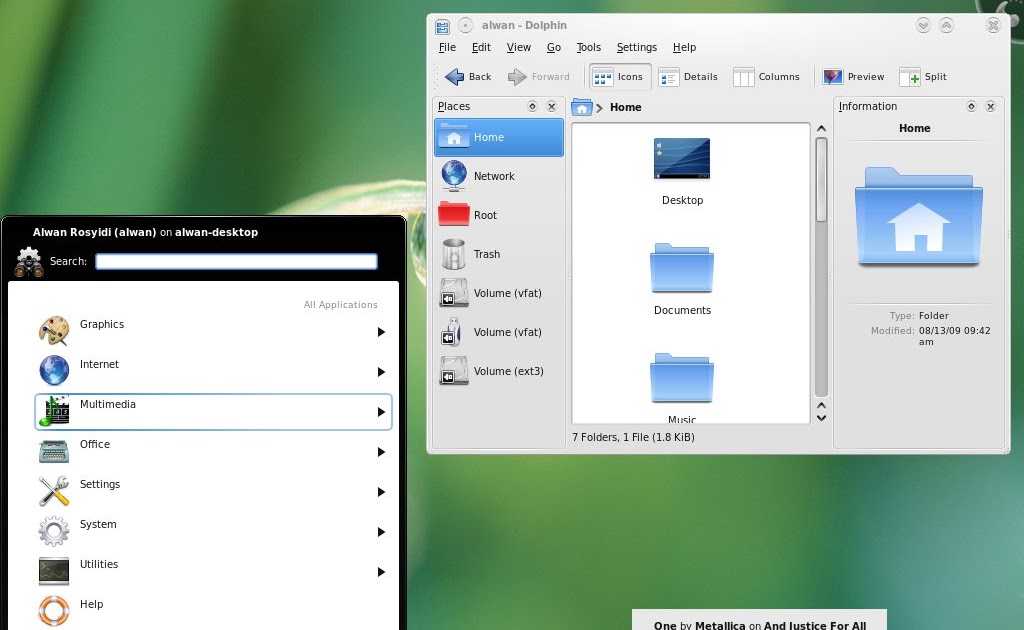Expand the Multimedia submenu arrow
This screenshot has height=630, width=1024.
[381, 412]
